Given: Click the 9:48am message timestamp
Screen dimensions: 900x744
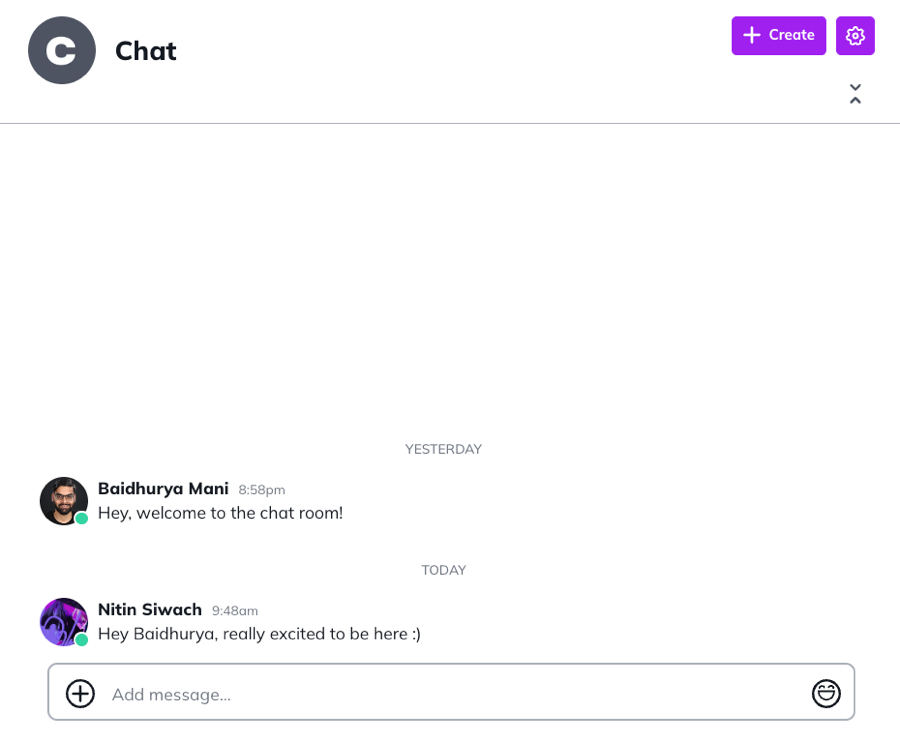Looking at the screenshot, I should pyautogui.click(x=235, y=611).
